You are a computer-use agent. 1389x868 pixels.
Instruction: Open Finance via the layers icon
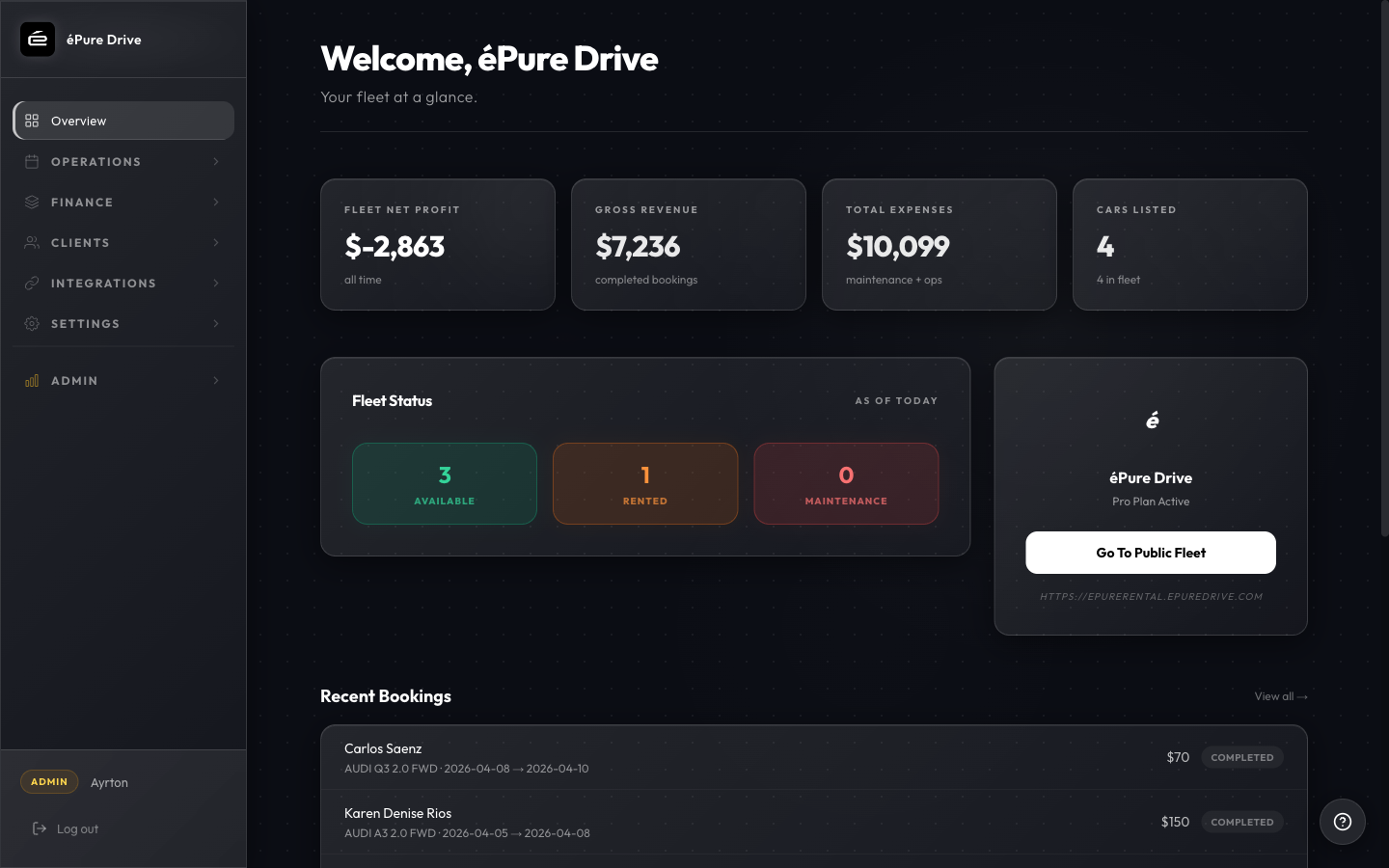click(x=31, y=202)
